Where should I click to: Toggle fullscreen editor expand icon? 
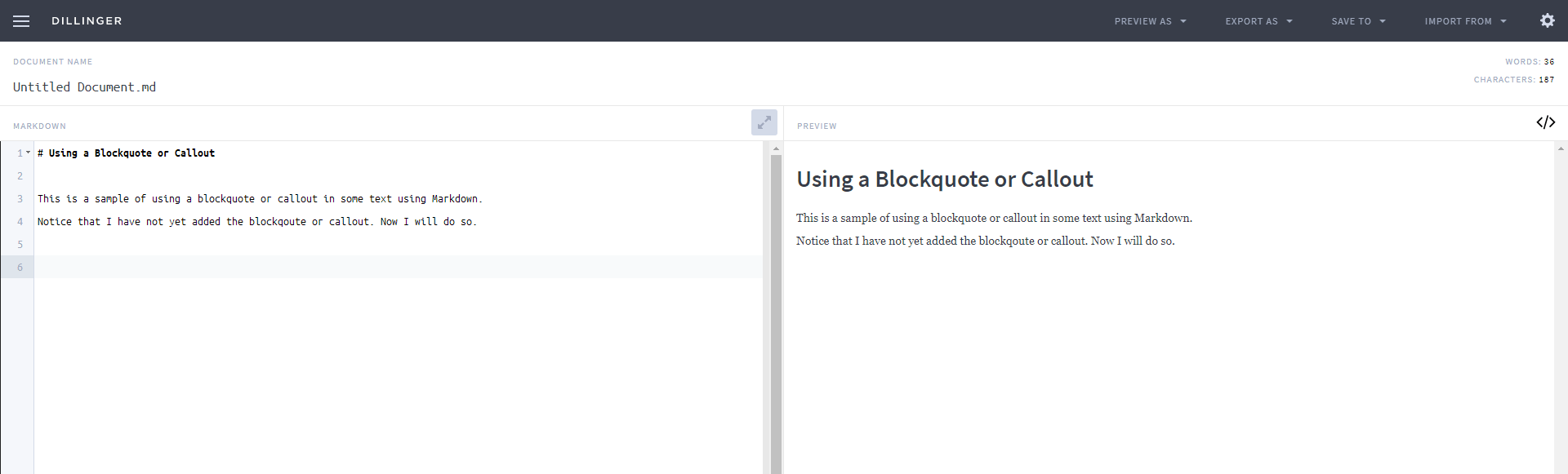(x=764, y=122)
